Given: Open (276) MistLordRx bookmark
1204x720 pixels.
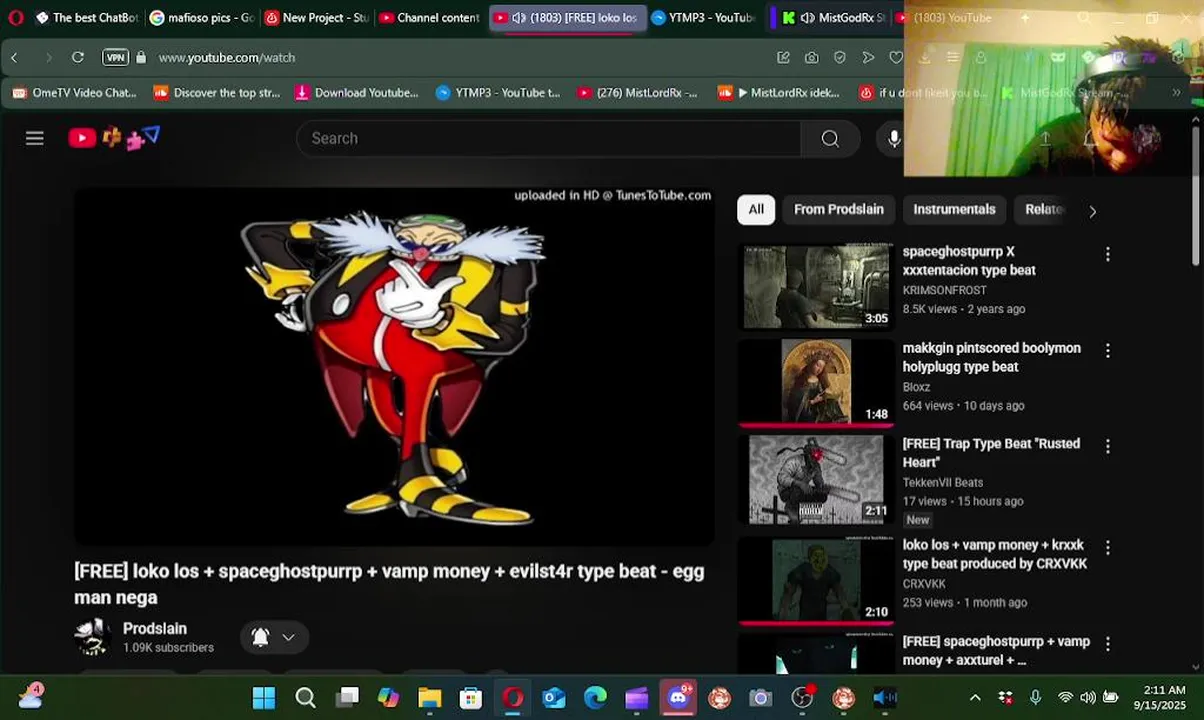Looking at the screenshot, I should point(638,93).
